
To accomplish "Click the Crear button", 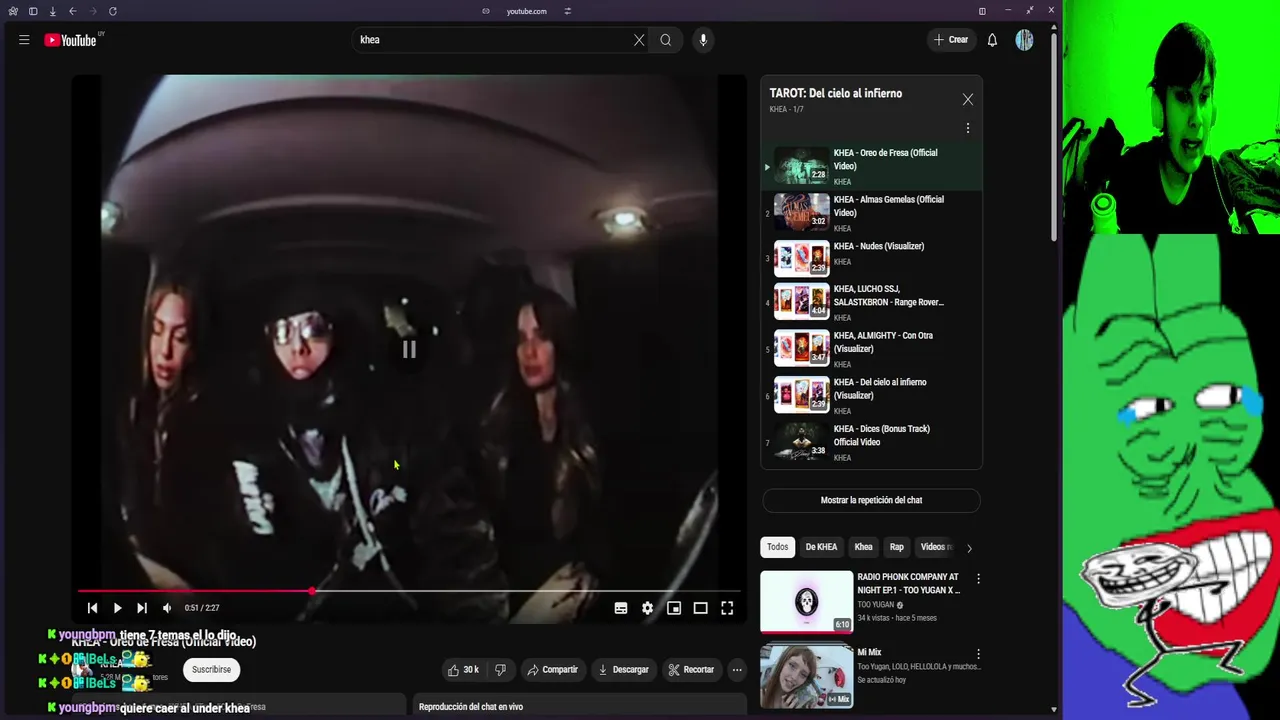I will [951, 40].
